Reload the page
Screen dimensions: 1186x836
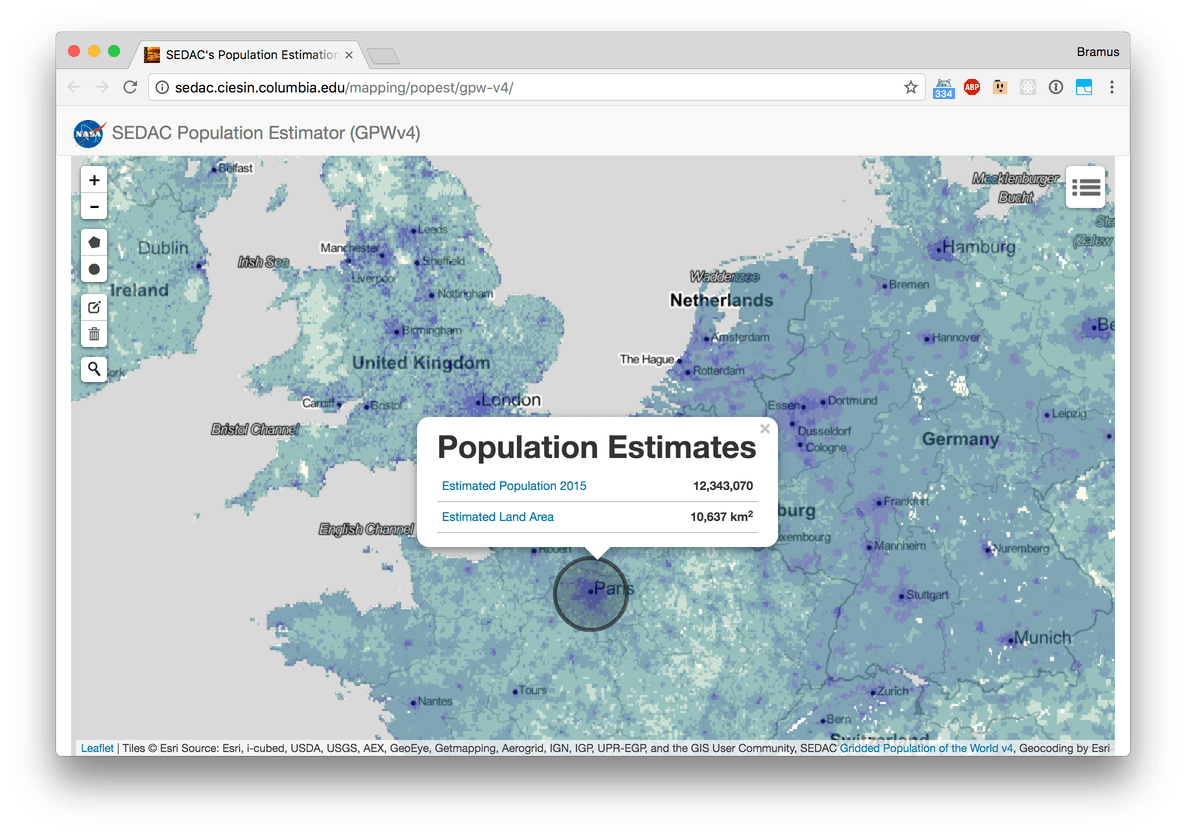click(x=130, y=88)
